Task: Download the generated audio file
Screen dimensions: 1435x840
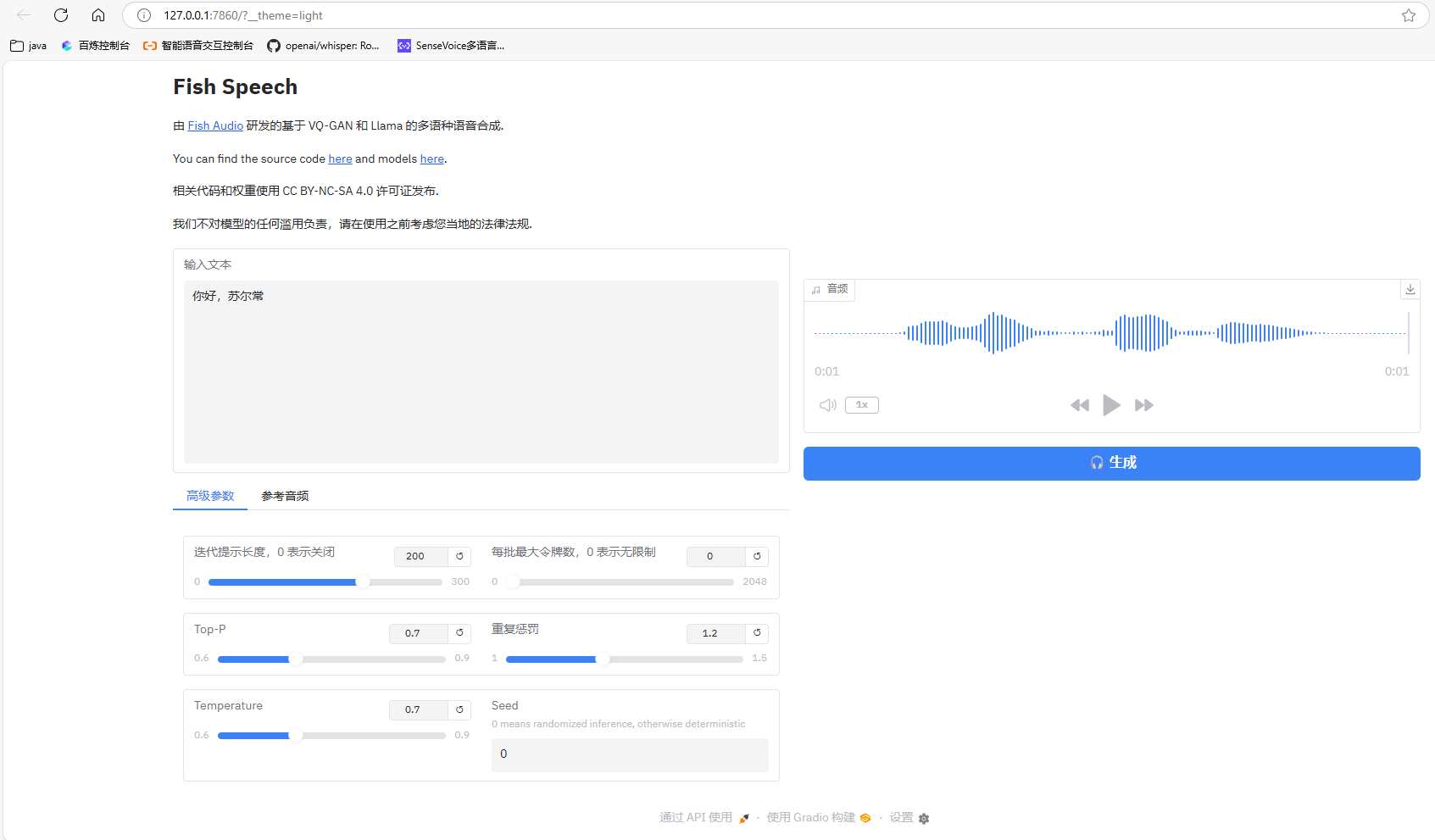Action: point(1410,289)
